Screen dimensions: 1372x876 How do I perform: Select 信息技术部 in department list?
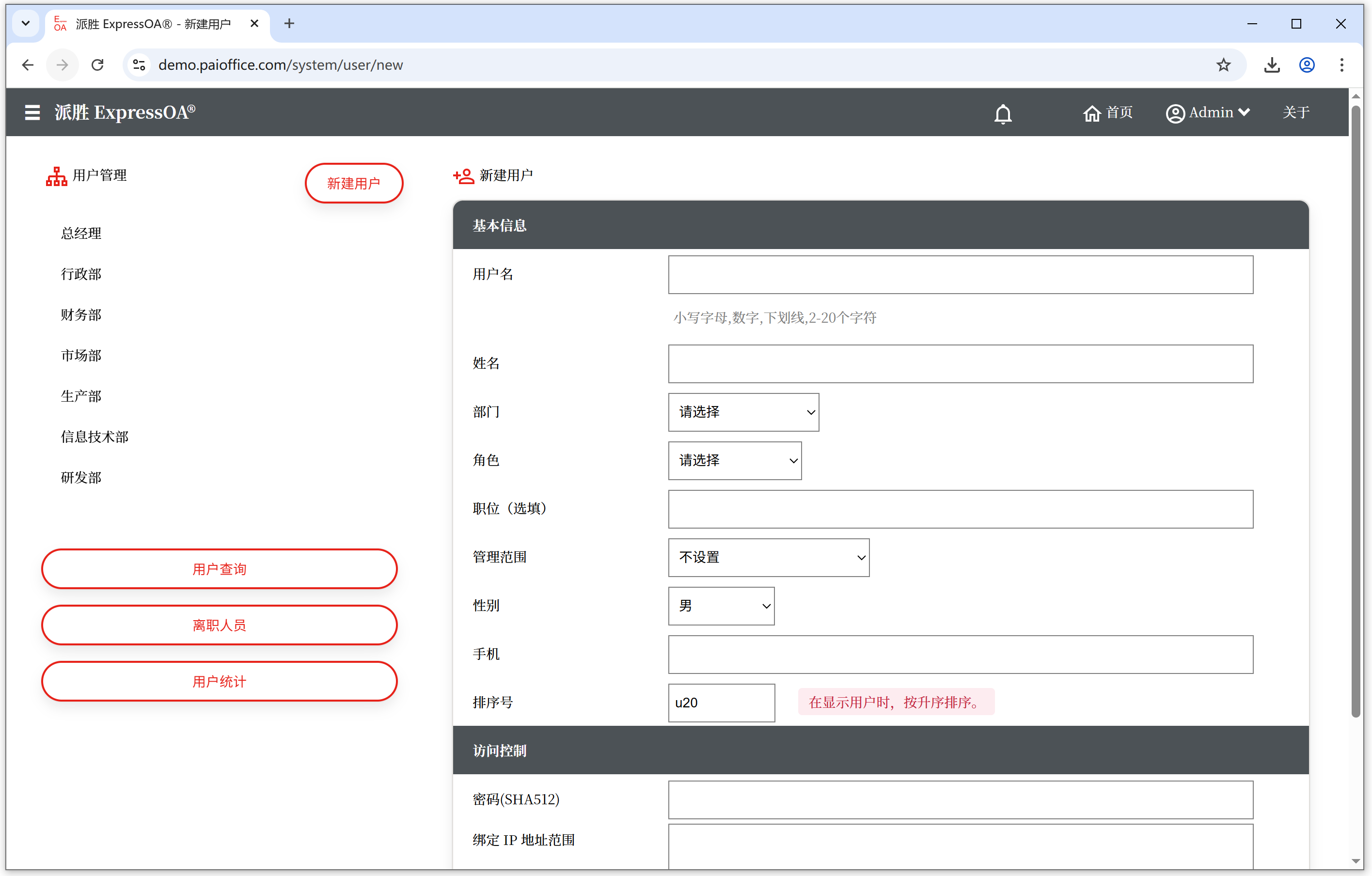(x=95, y=436)
